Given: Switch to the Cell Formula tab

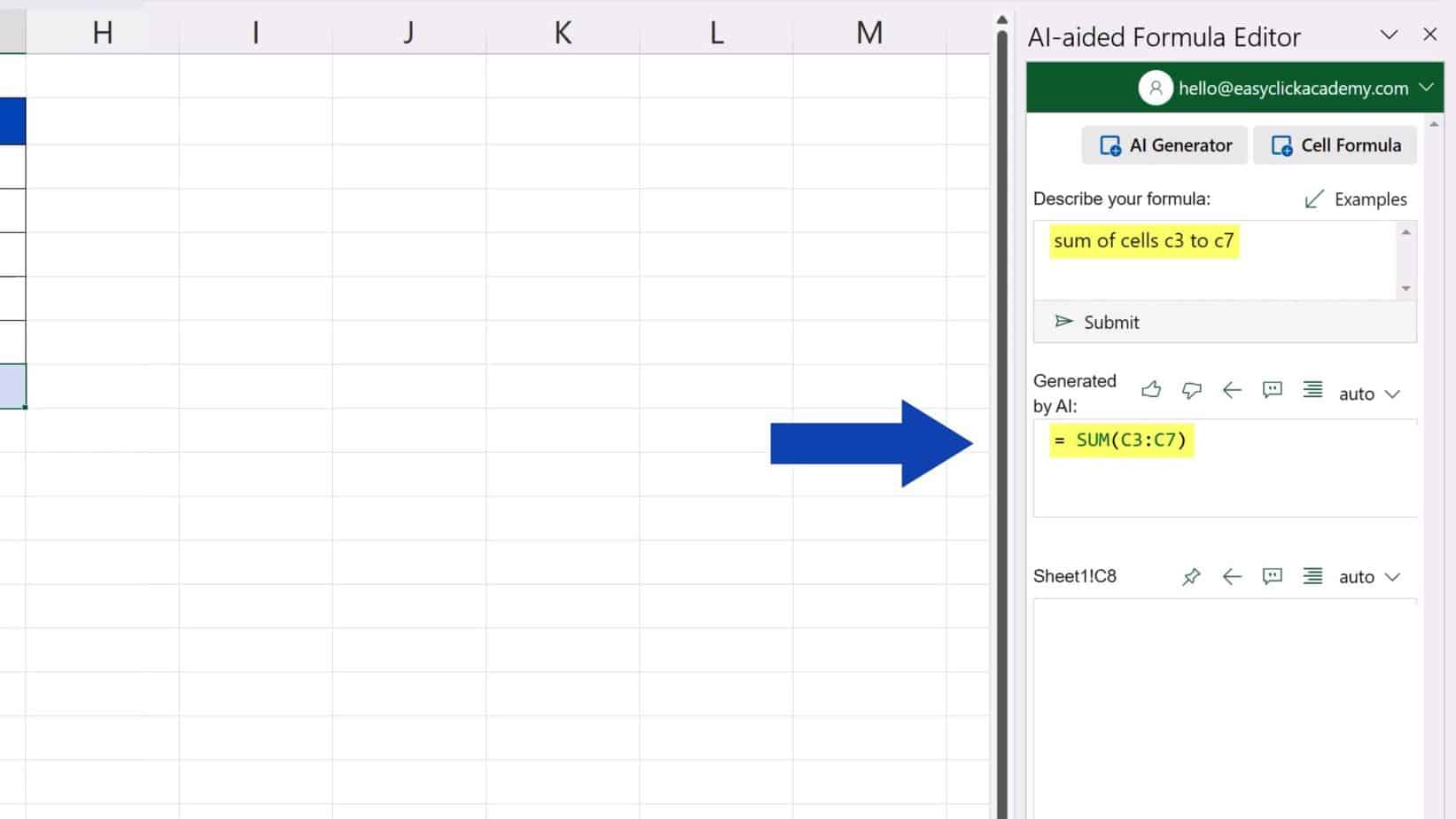Looking at the screenshot, I should coord(1335,144).
